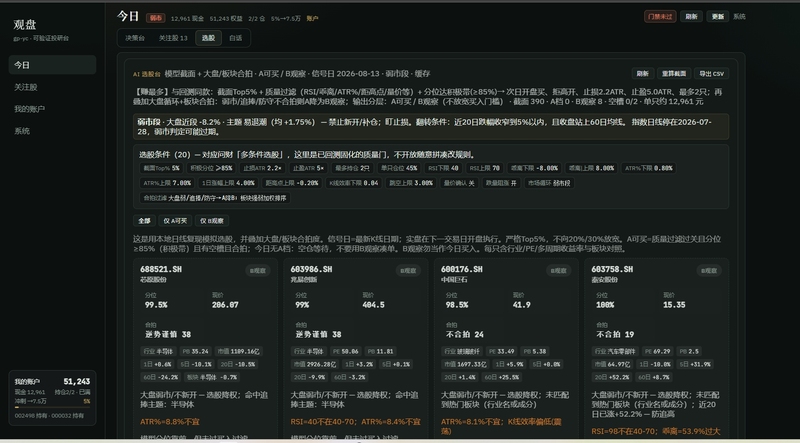800x443 pixels.
Task: Click the 导出 CSV button
Action: coord(711,73)
